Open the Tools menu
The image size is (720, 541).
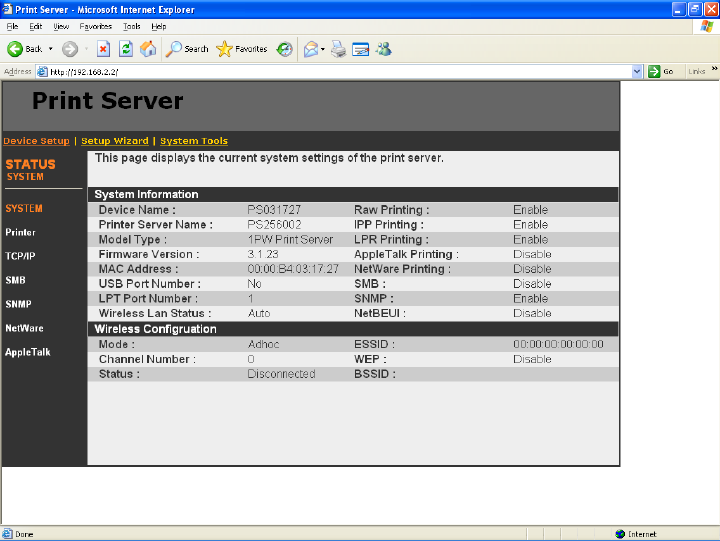click(x=131, y=26)
